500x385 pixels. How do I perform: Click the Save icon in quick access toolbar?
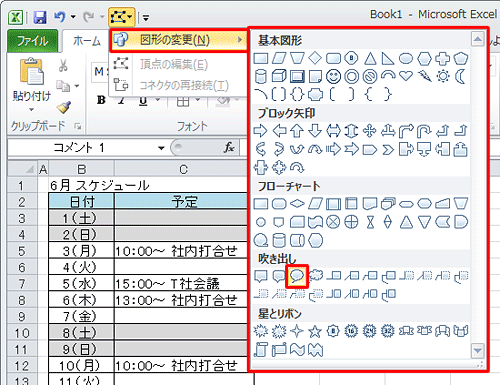pyautogui.click(x=40, y=17)
